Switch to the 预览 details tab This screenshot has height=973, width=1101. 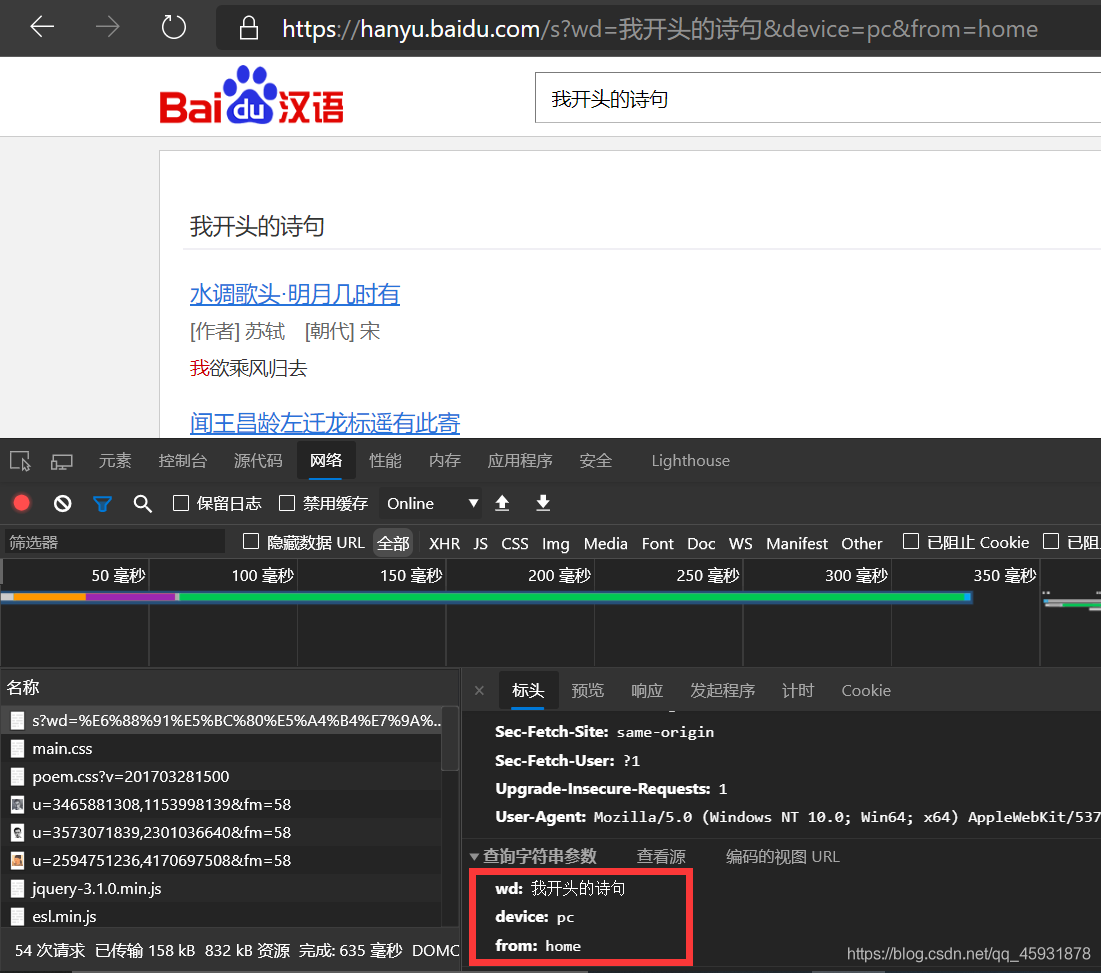tap(588, 691)
